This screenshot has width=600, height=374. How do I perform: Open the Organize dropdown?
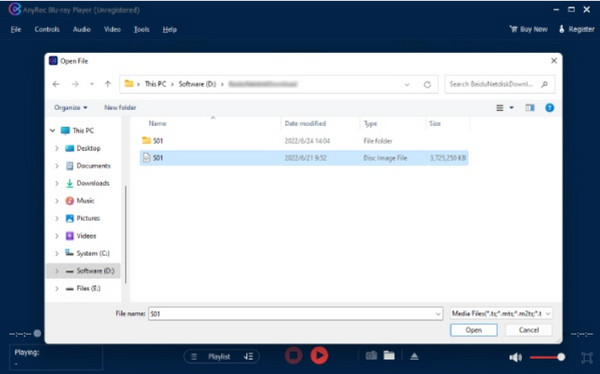click(71, 108)
